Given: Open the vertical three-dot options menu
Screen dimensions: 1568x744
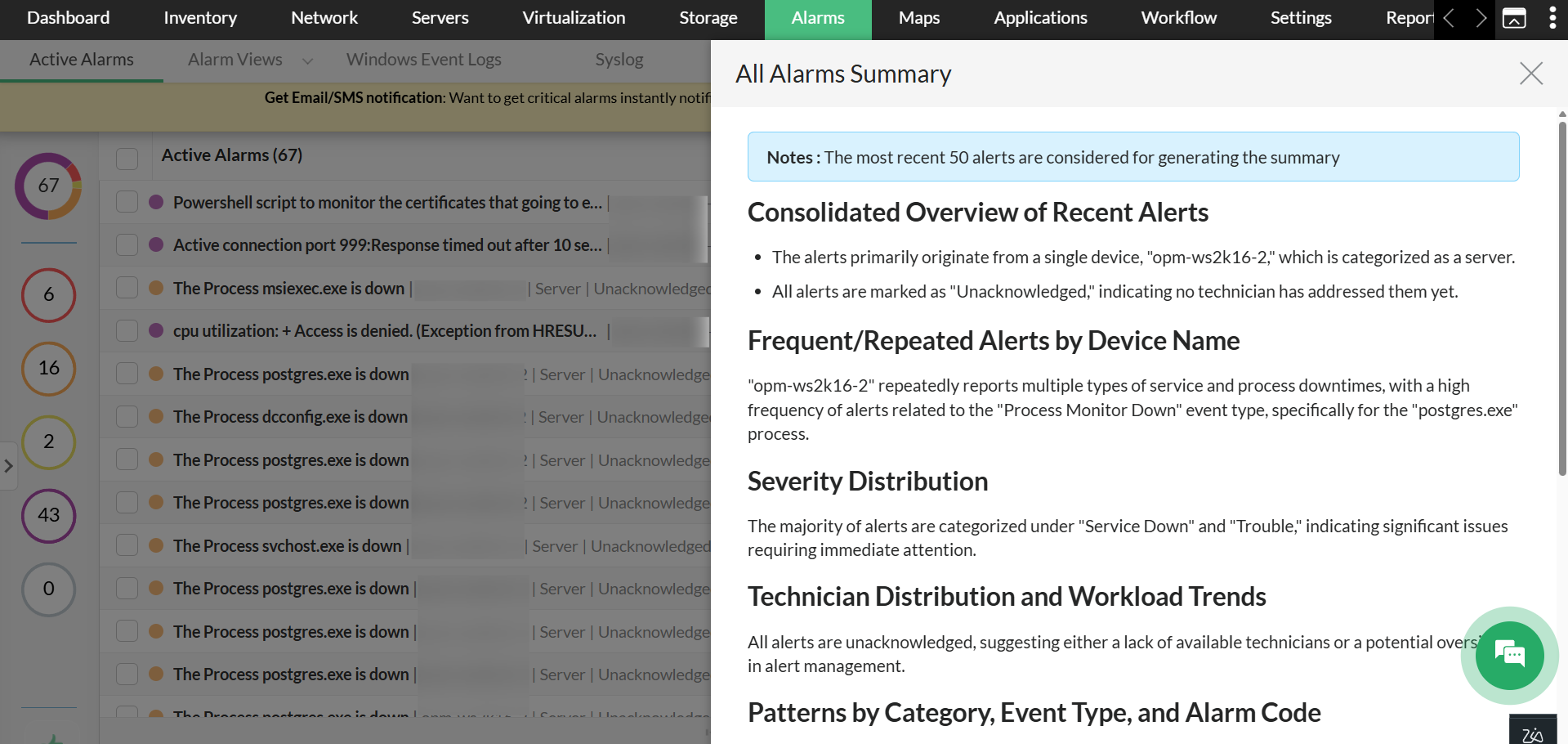Looking at the screenshot, I should pos(1552,18).
